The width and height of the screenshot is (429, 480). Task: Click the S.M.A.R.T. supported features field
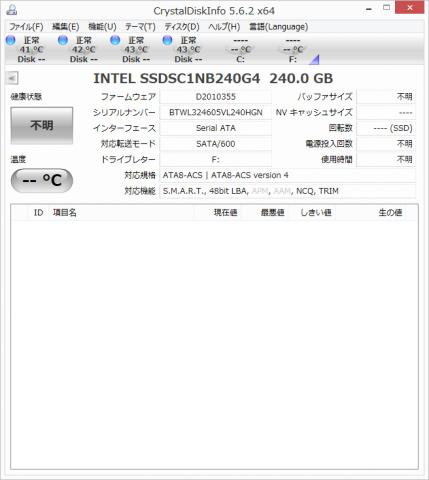(288, 191)
